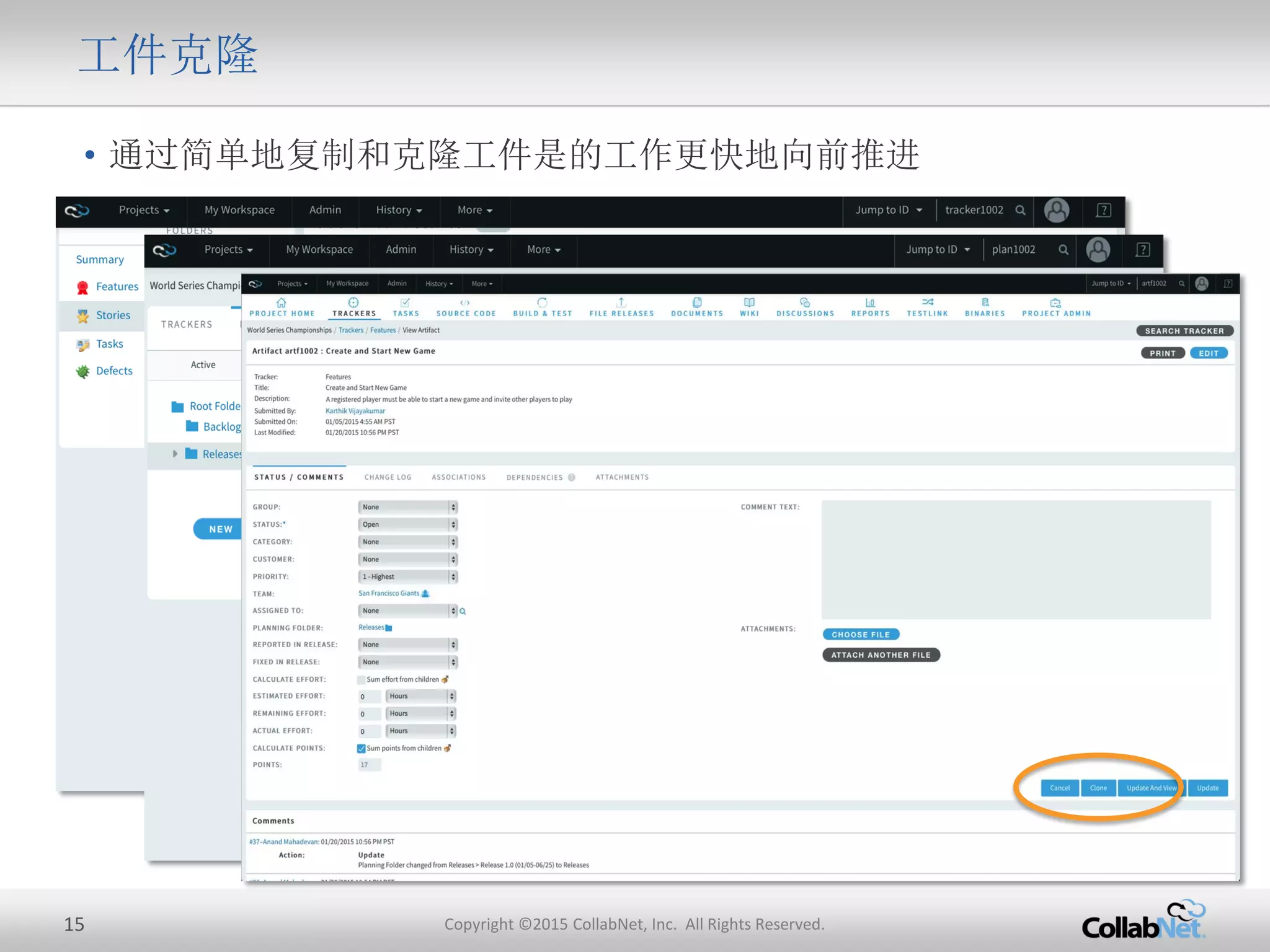Click the Wiki book icon
Image resolution: width=1270 pixels, height=952 pixels.
point(749,302)
